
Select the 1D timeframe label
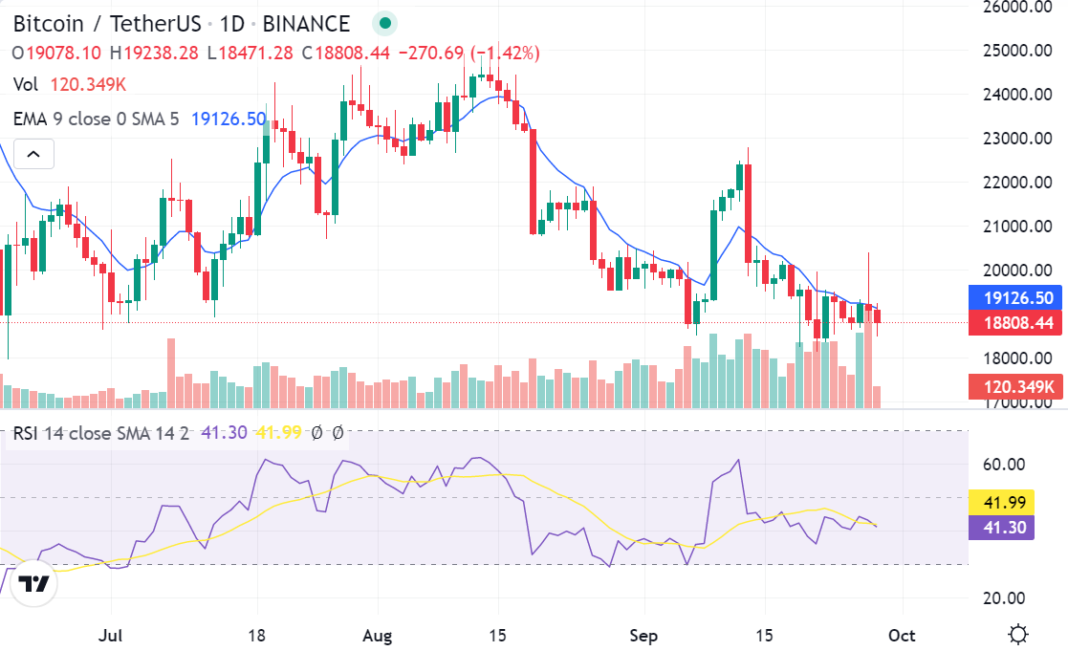click(234, 23)
